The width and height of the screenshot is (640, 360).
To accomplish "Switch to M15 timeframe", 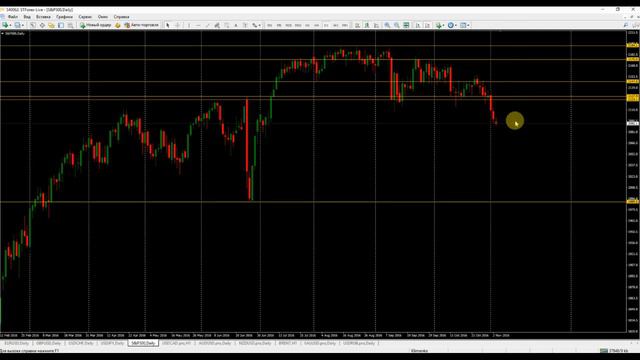I will point(288,25).
